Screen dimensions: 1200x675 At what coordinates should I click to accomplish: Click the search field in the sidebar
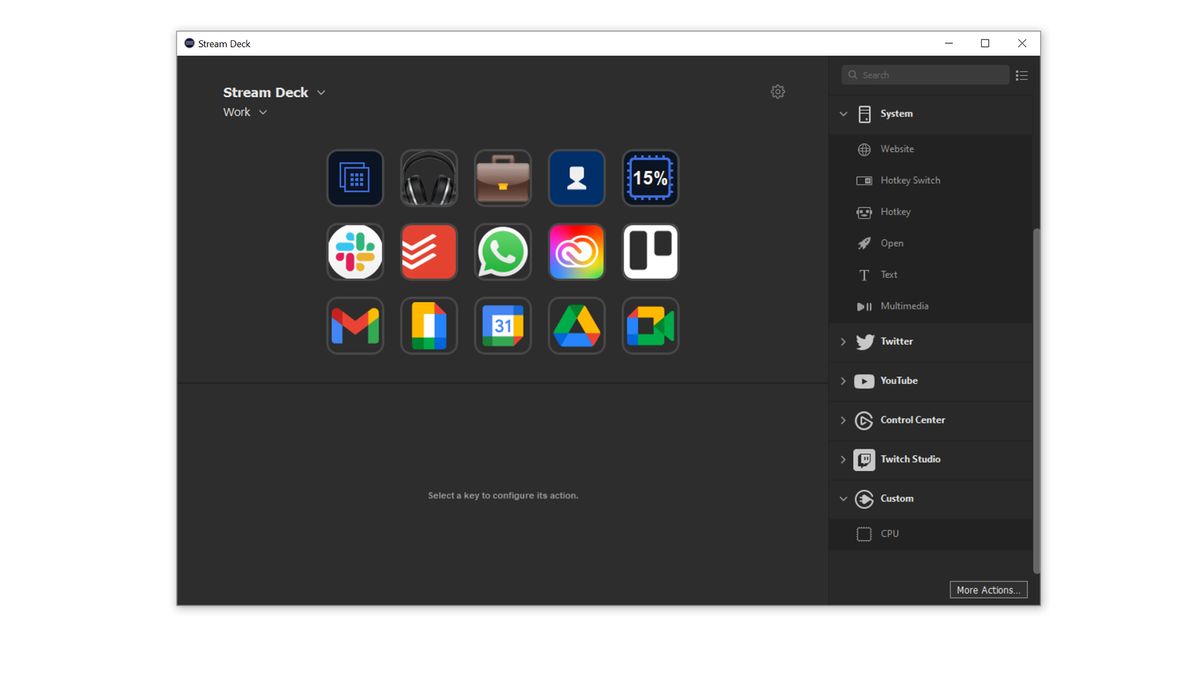tap(924, 74)
